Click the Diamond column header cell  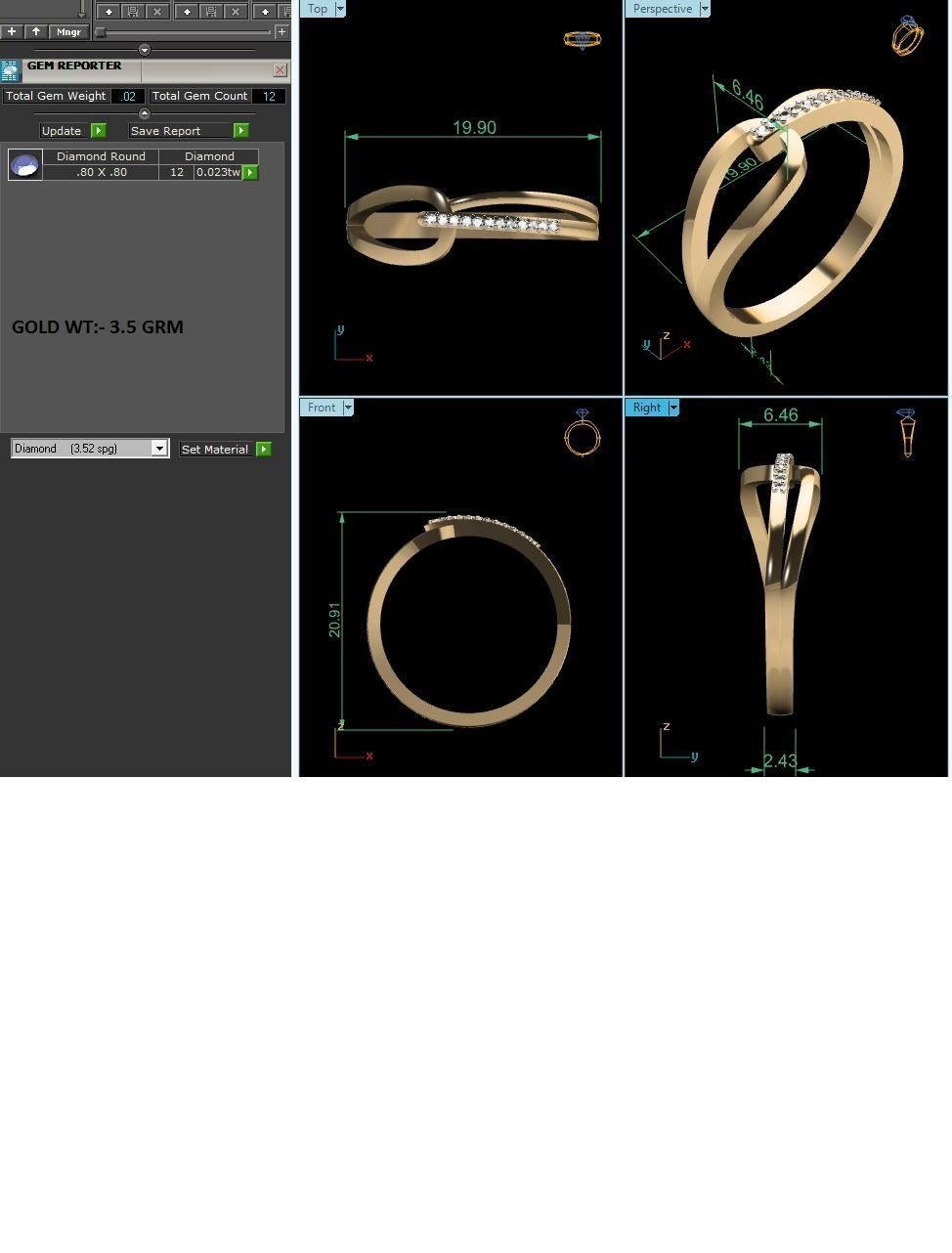[x=209, y=156]
